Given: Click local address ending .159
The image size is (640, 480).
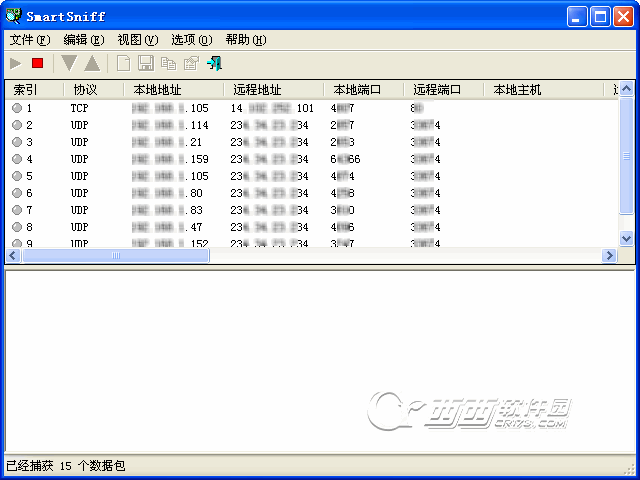Looking at the screenshot, I should pos(170,159).
